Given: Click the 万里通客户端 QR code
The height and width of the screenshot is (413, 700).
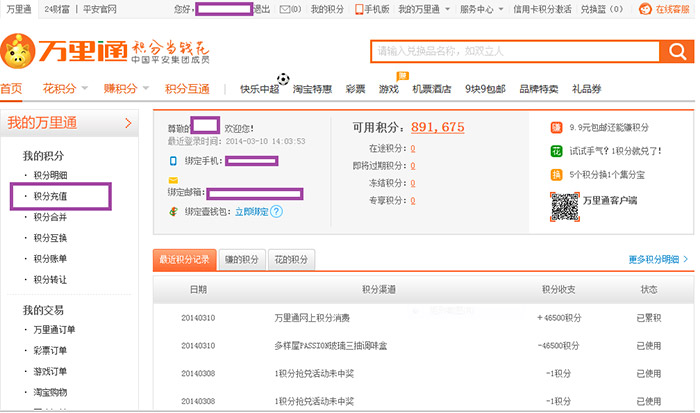Looking at the screenshot, I should coord(565,207).
